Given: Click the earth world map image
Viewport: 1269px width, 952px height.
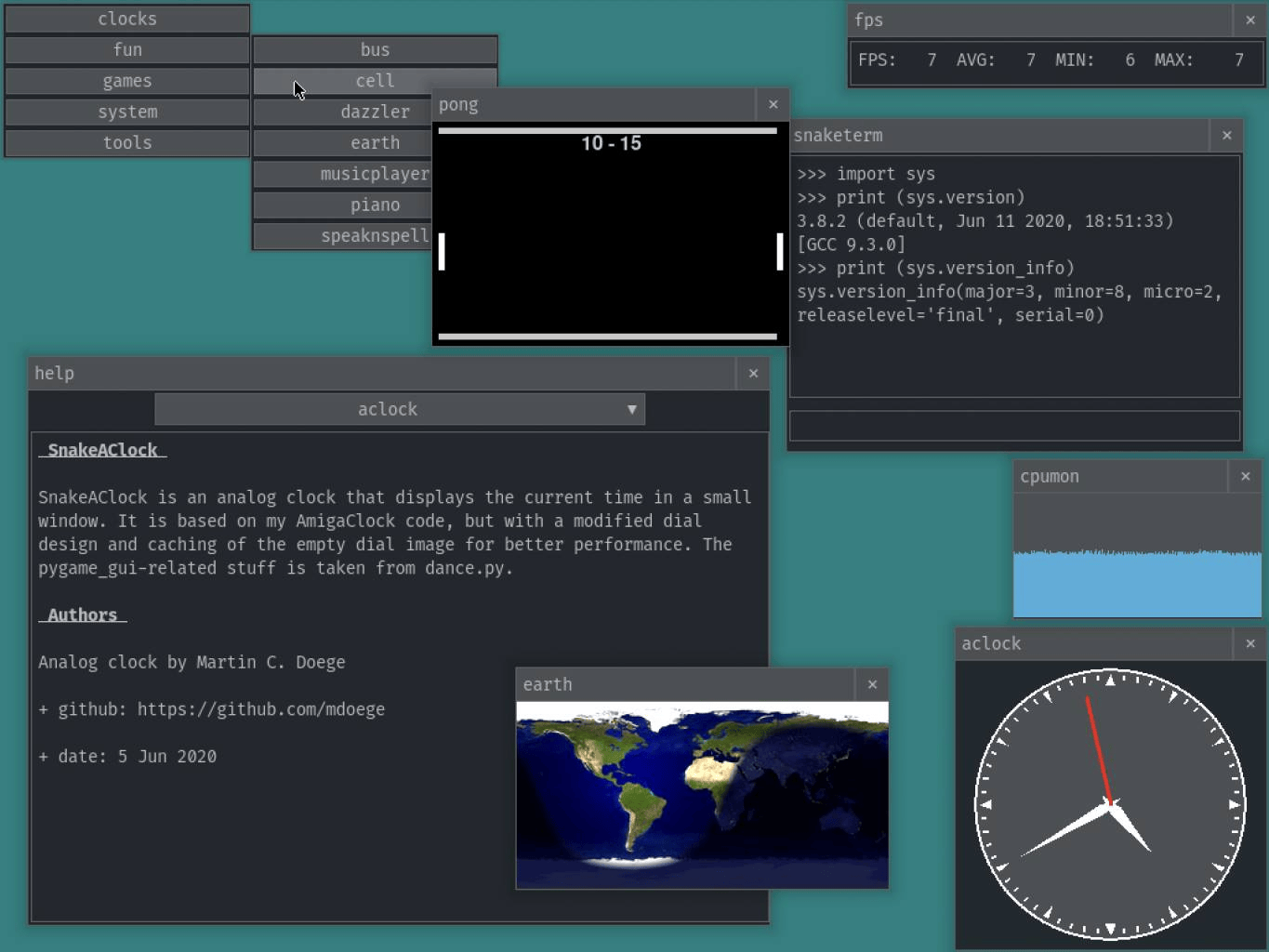Looking at the screenshot, I should pos(702,795).
